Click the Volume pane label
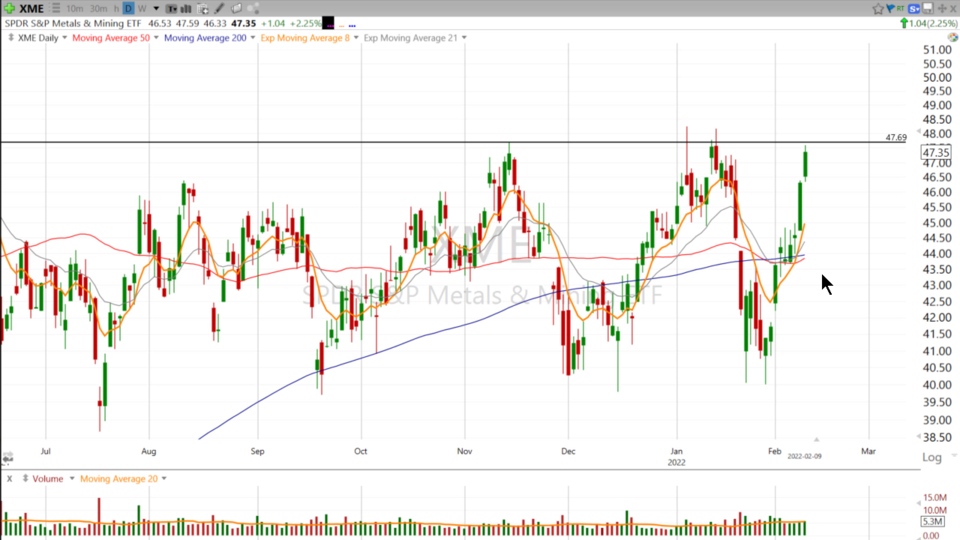This screenshot has height=540, width=960. pyautogui.click(x=48, y=479)
